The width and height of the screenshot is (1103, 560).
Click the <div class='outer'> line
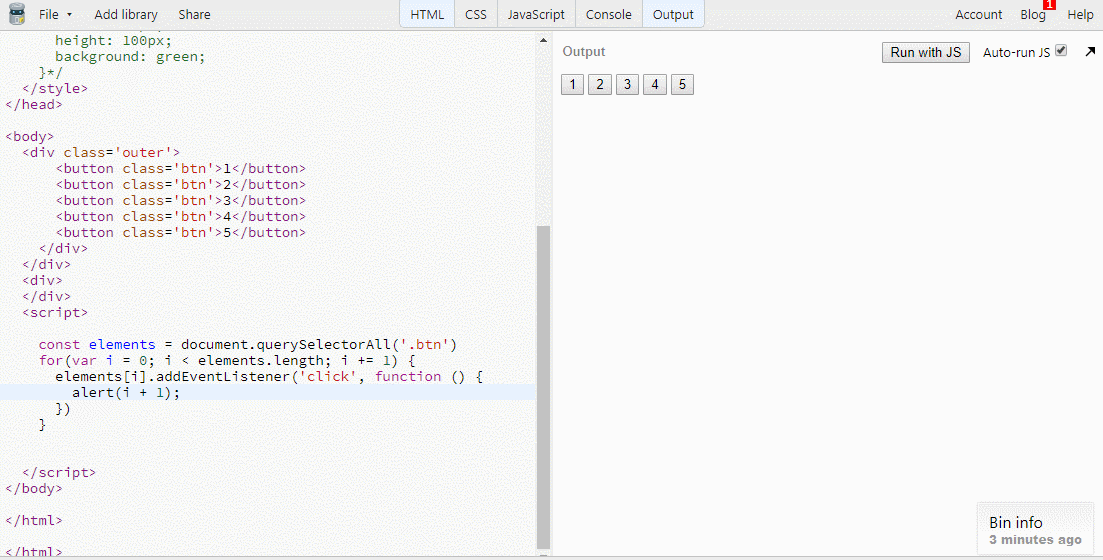tap(101, 153)
